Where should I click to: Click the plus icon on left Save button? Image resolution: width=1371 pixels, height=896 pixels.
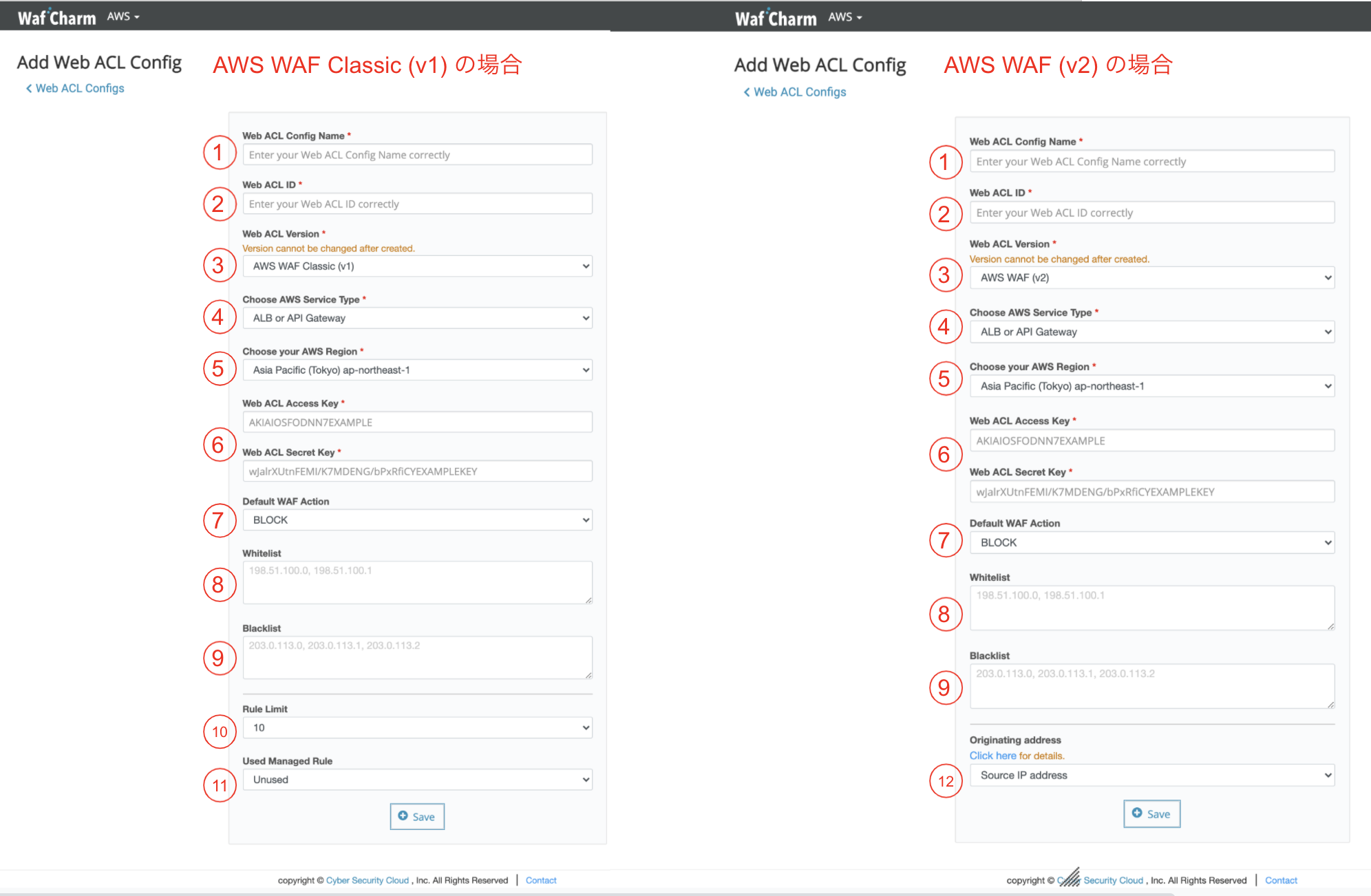point(403,816)
